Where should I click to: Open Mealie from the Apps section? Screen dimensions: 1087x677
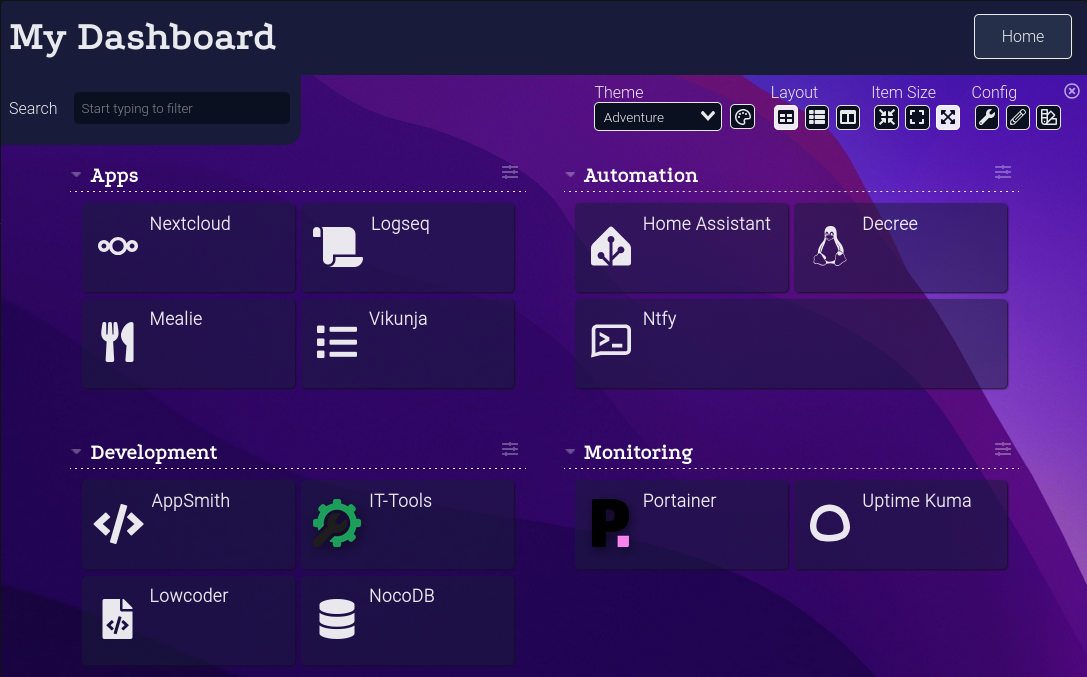(x=188, y=343)
